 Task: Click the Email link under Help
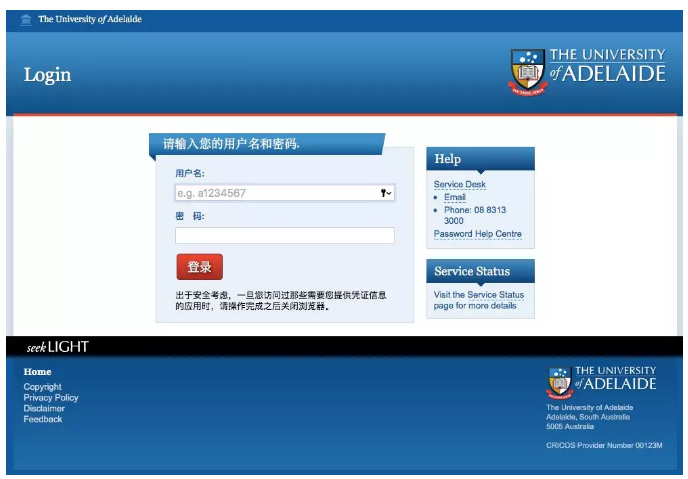(455, 197)
